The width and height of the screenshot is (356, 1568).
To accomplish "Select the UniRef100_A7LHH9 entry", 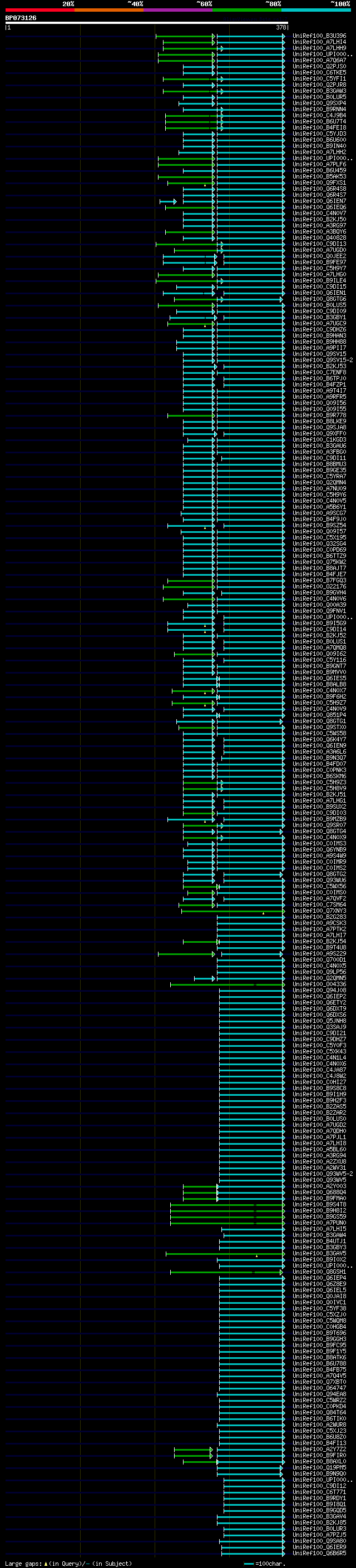I will click(x=319, y=48).
